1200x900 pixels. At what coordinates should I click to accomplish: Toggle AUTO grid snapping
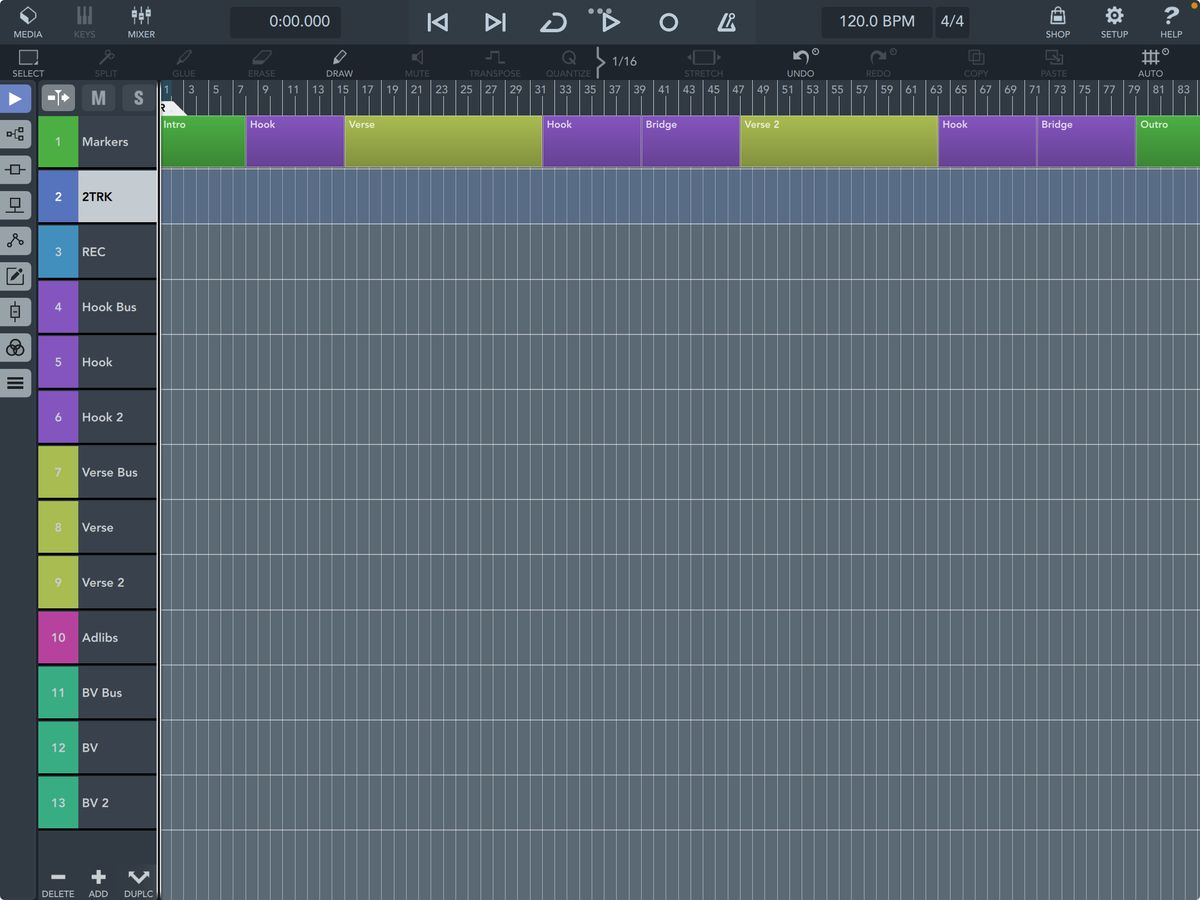click(x=1151, y=63)
